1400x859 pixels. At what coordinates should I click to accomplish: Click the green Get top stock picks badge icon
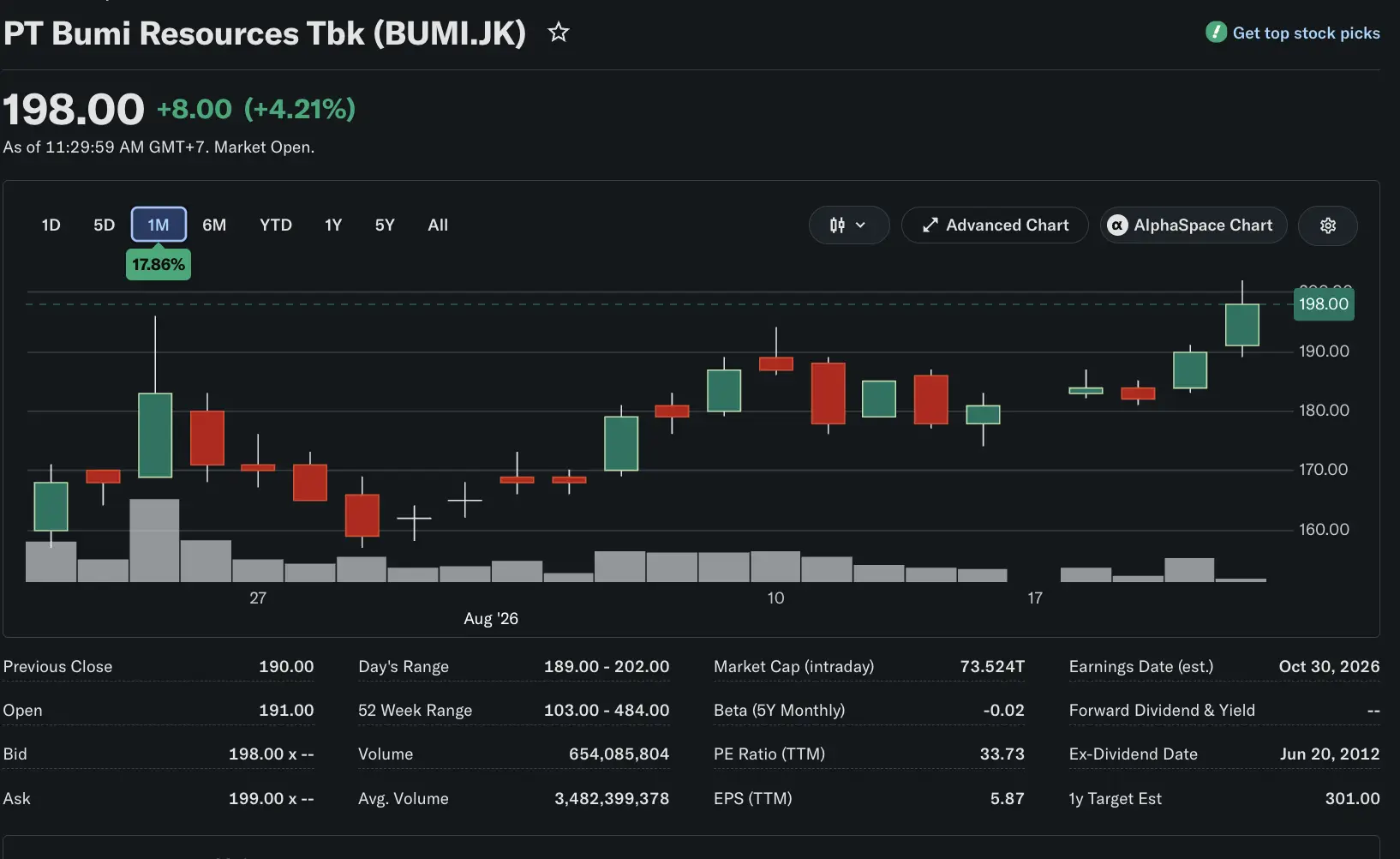click(x=1216, y=33)
